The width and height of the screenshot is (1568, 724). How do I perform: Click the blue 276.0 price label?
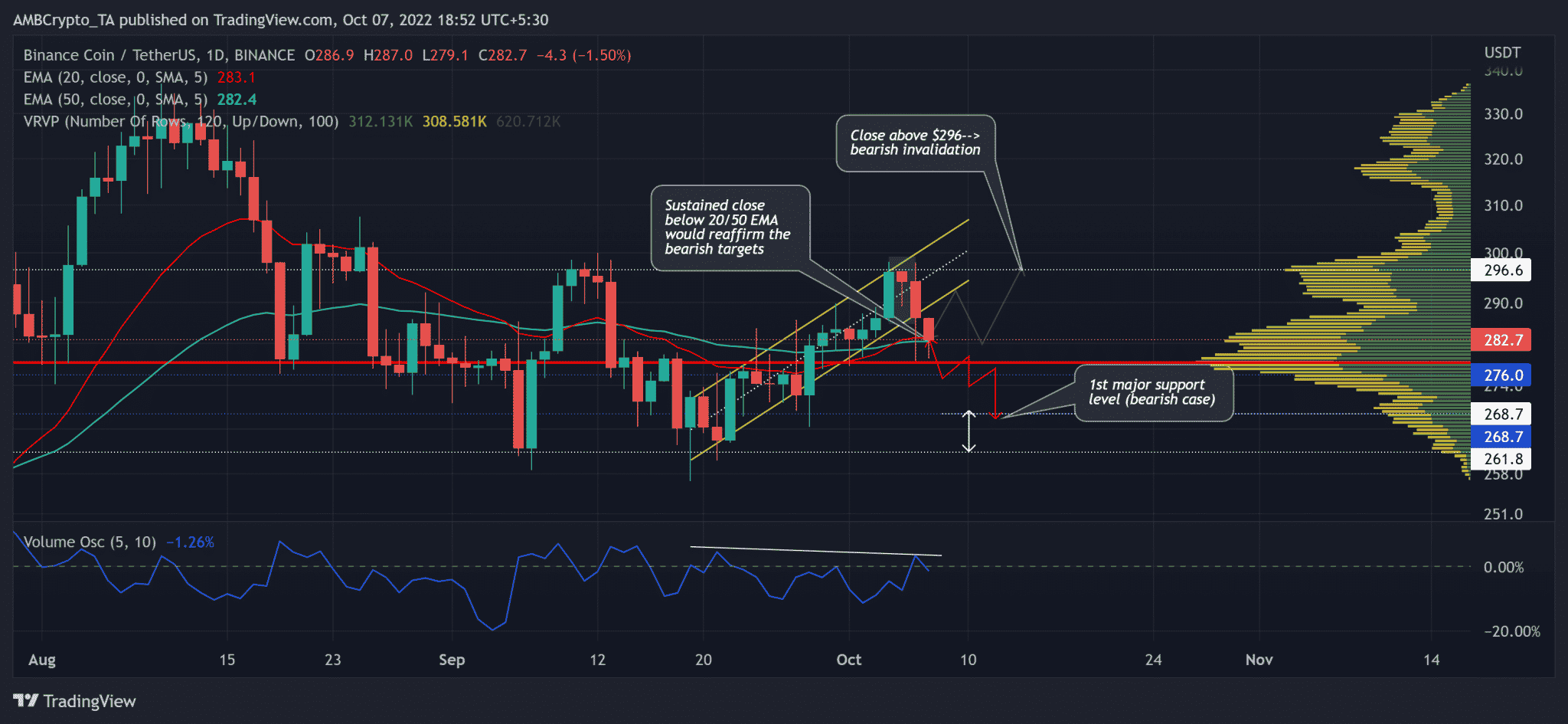point(1501,375)
